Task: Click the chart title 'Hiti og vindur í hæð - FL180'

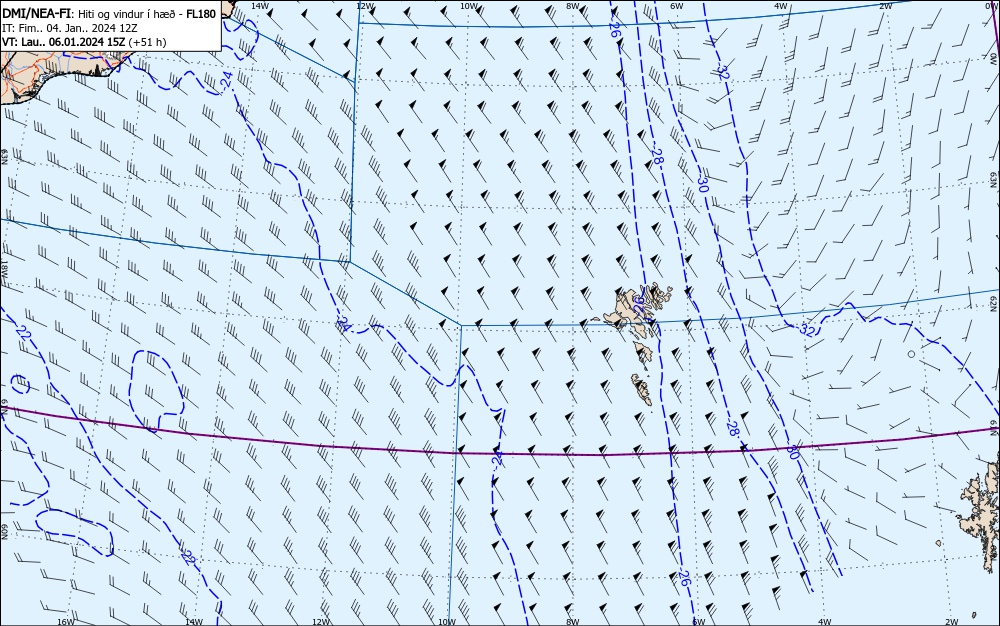Action: 147,14
